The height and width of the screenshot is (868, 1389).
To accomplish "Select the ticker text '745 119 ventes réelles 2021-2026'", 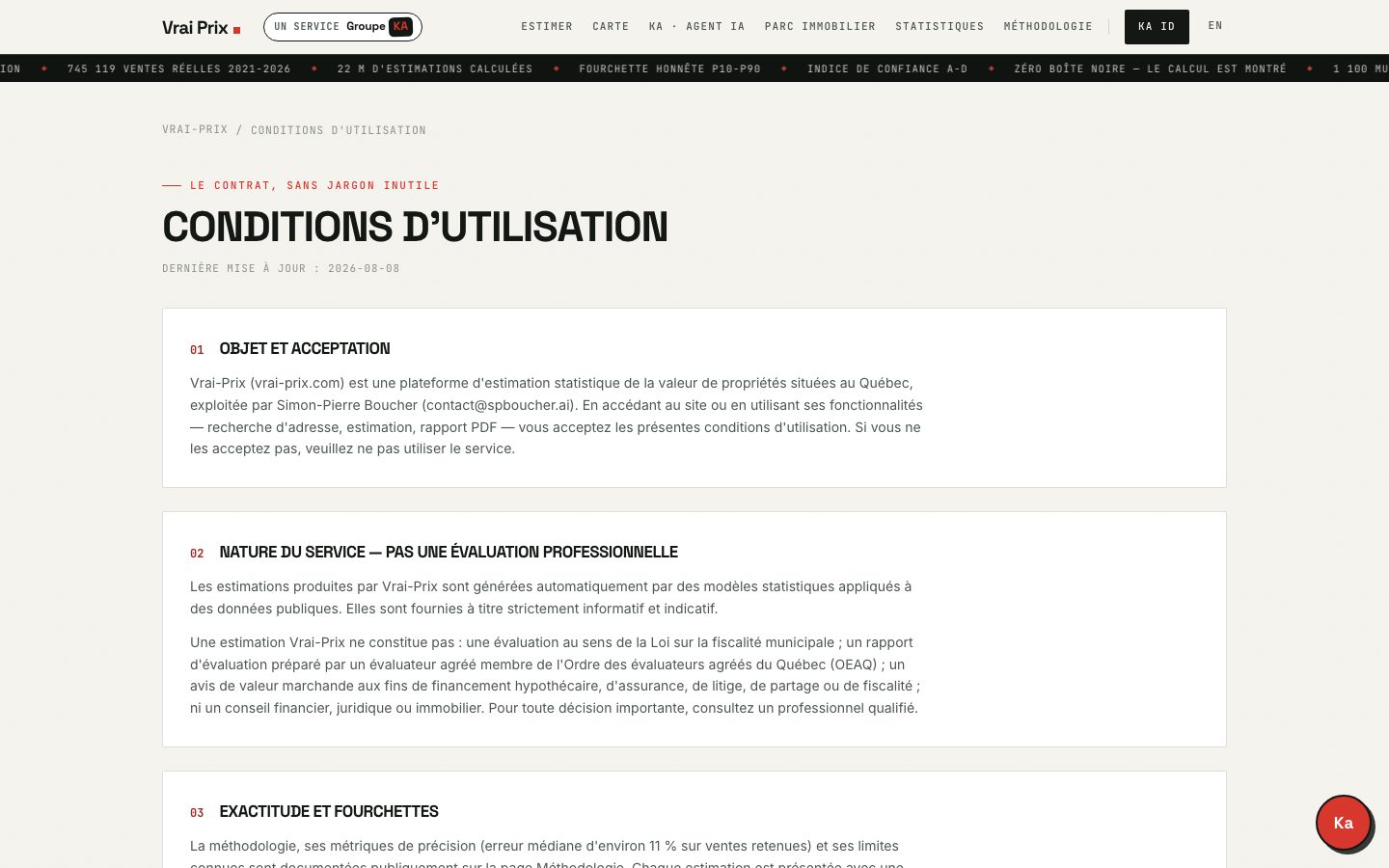I will [179, 68].
